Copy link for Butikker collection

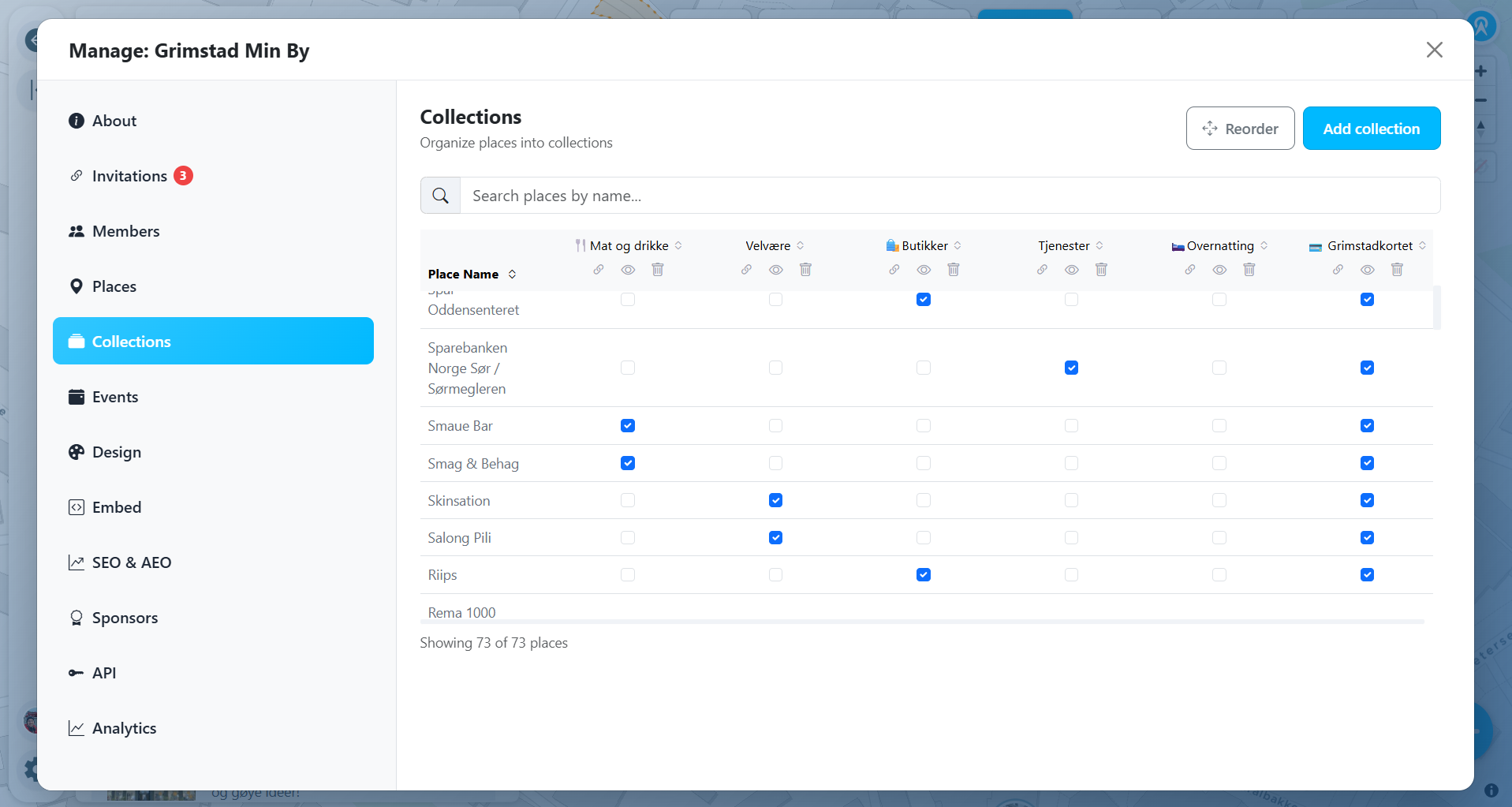coord(894,270)
